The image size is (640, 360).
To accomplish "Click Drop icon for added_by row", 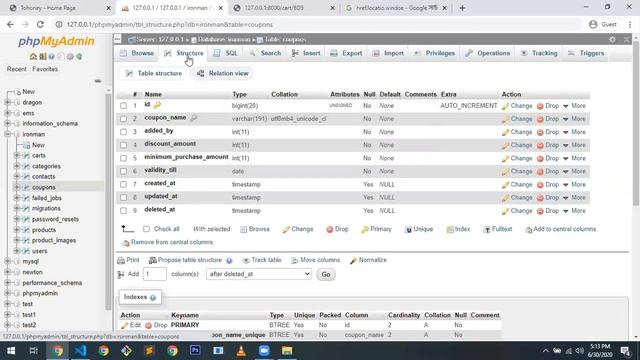I will coord(540,132).
